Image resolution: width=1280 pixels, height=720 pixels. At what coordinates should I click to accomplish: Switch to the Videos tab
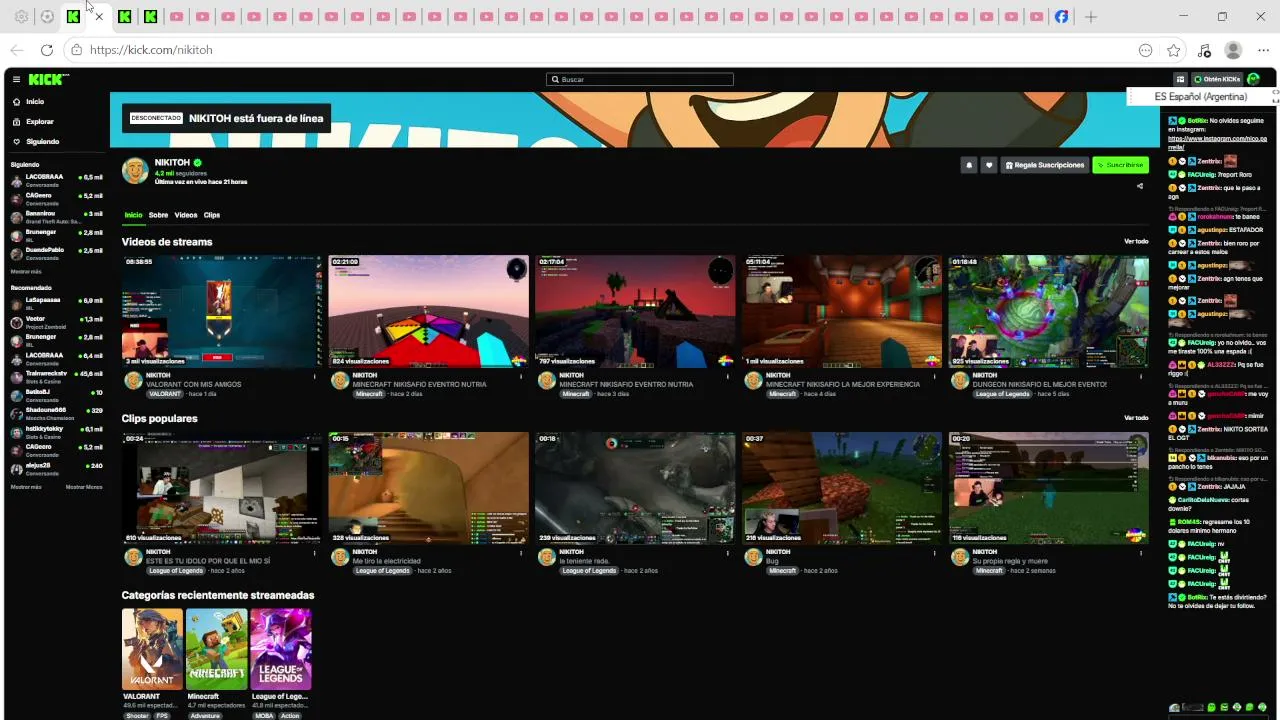tap(186, 215)
